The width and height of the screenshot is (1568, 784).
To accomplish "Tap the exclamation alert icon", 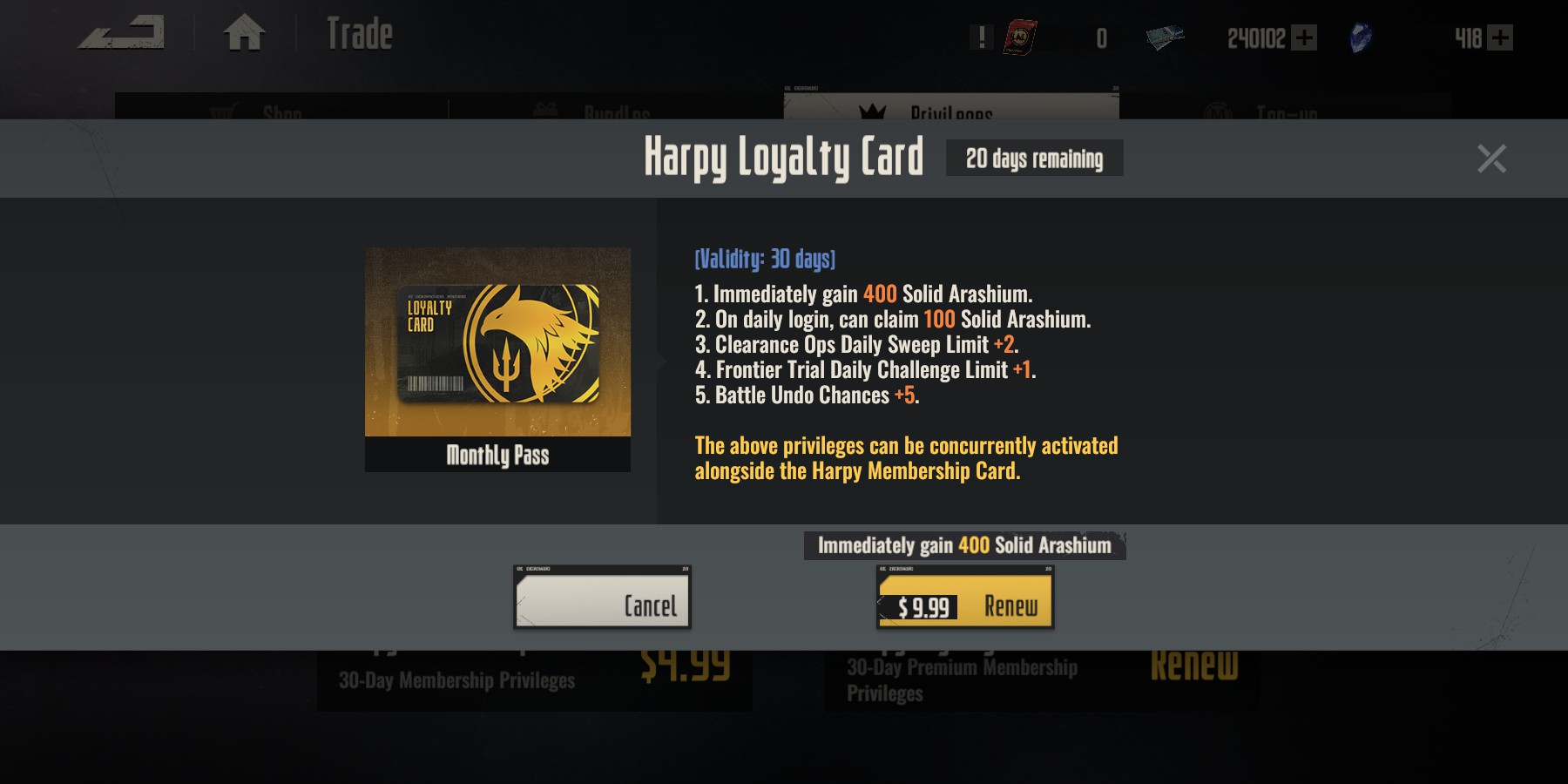I will click(982, 37).
